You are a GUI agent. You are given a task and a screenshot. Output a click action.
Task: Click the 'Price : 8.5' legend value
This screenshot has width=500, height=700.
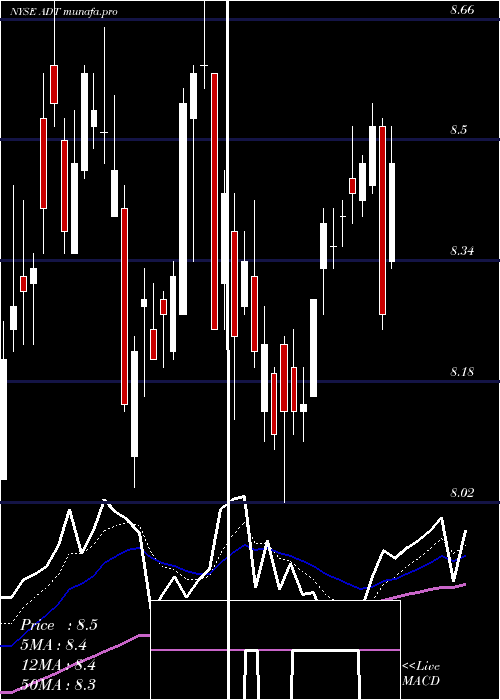click(x=58, y=625)
